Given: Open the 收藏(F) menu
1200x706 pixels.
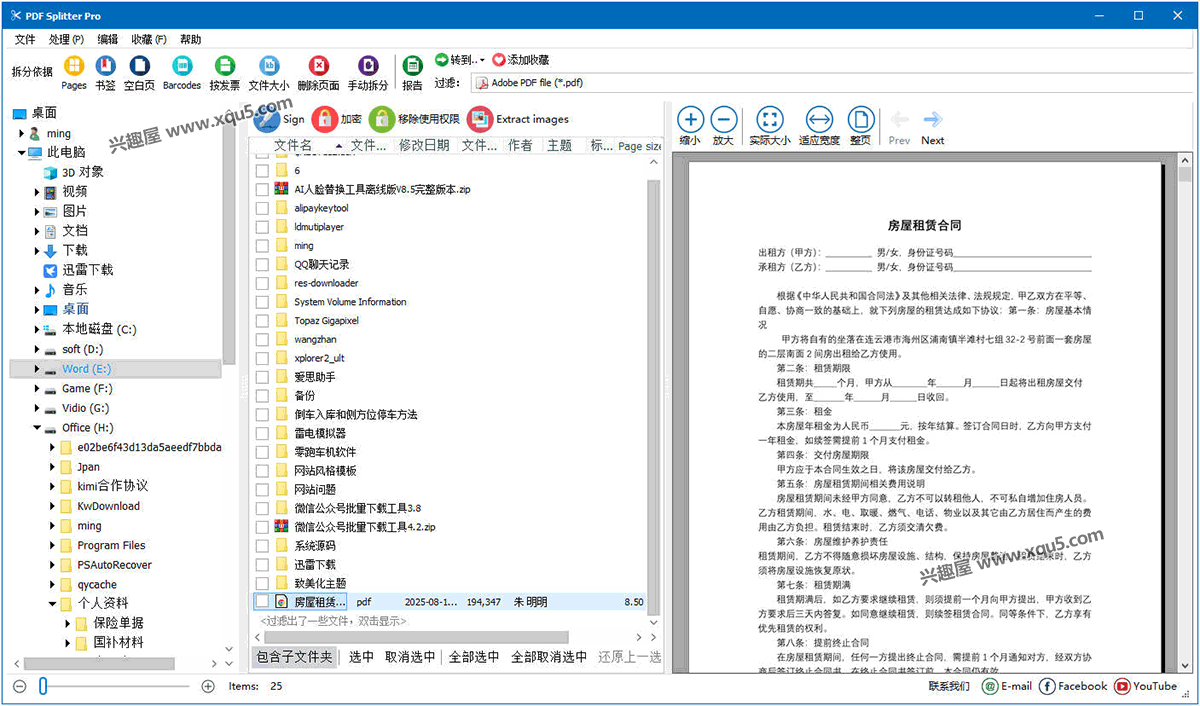Looking at the screenshot, I should pyautogui.click(x=148, y=39).
